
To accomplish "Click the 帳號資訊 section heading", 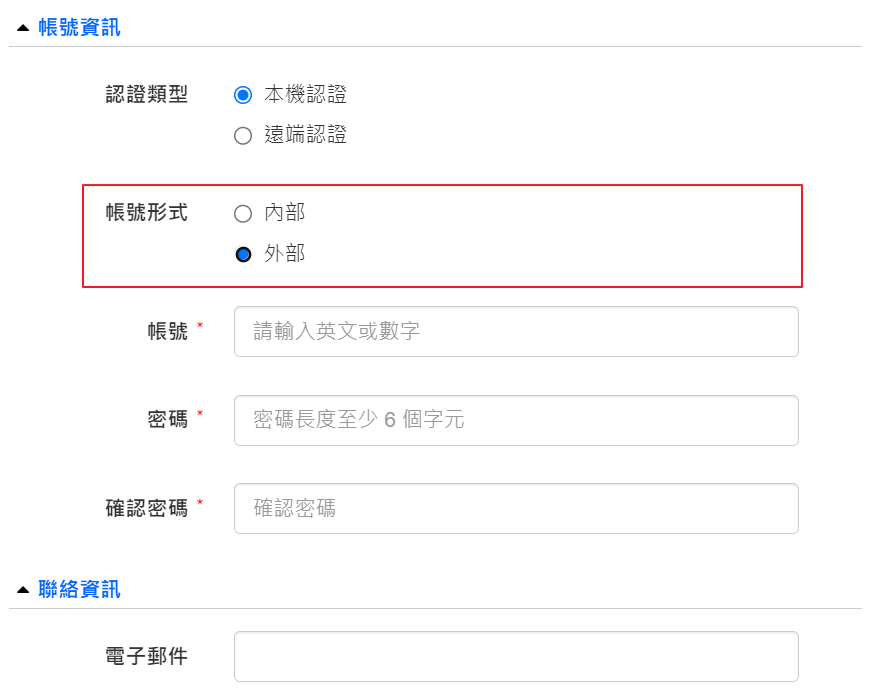I will coord(79,27).
